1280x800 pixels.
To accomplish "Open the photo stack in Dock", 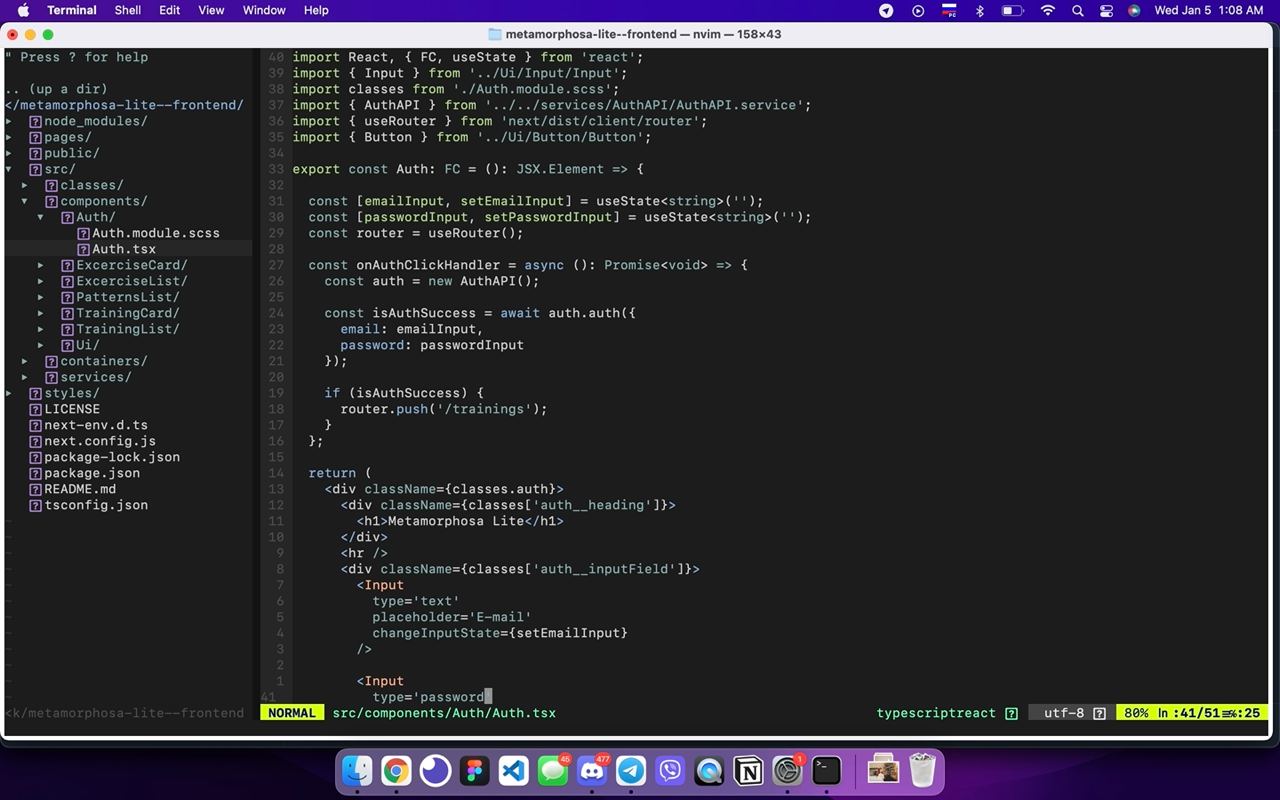I will click(883, 770).
